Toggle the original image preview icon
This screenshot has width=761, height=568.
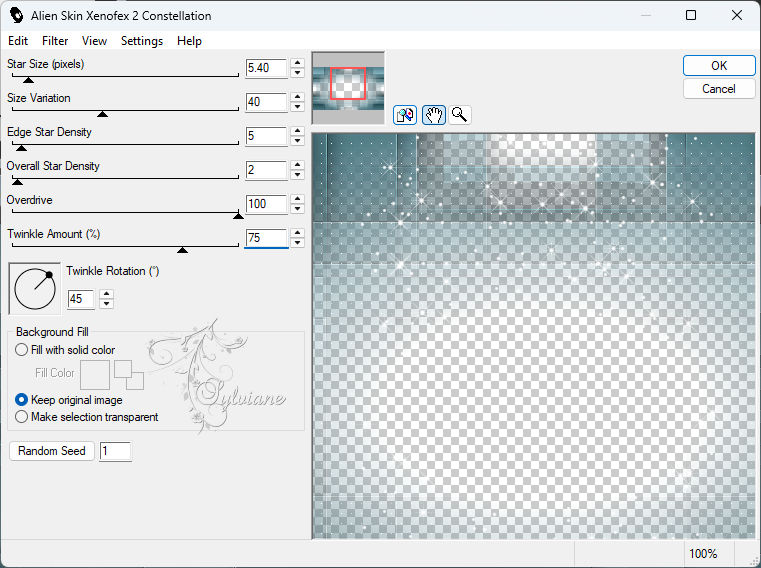coord(405,115)
